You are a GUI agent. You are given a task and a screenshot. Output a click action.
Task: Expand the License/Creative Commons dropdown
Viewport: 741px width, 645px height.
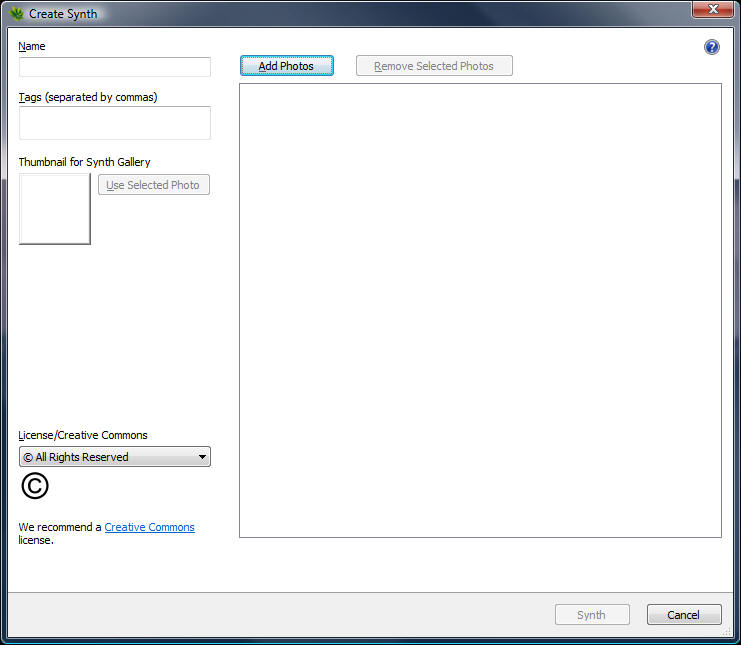[x=115, y=457]
